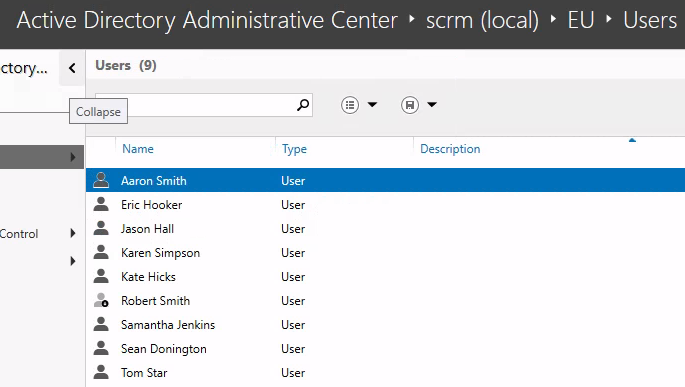Click the scrm (local) breadcrumb
Image resolution: width=685 pixels, height=387 pixels.
tap(482, 20)
